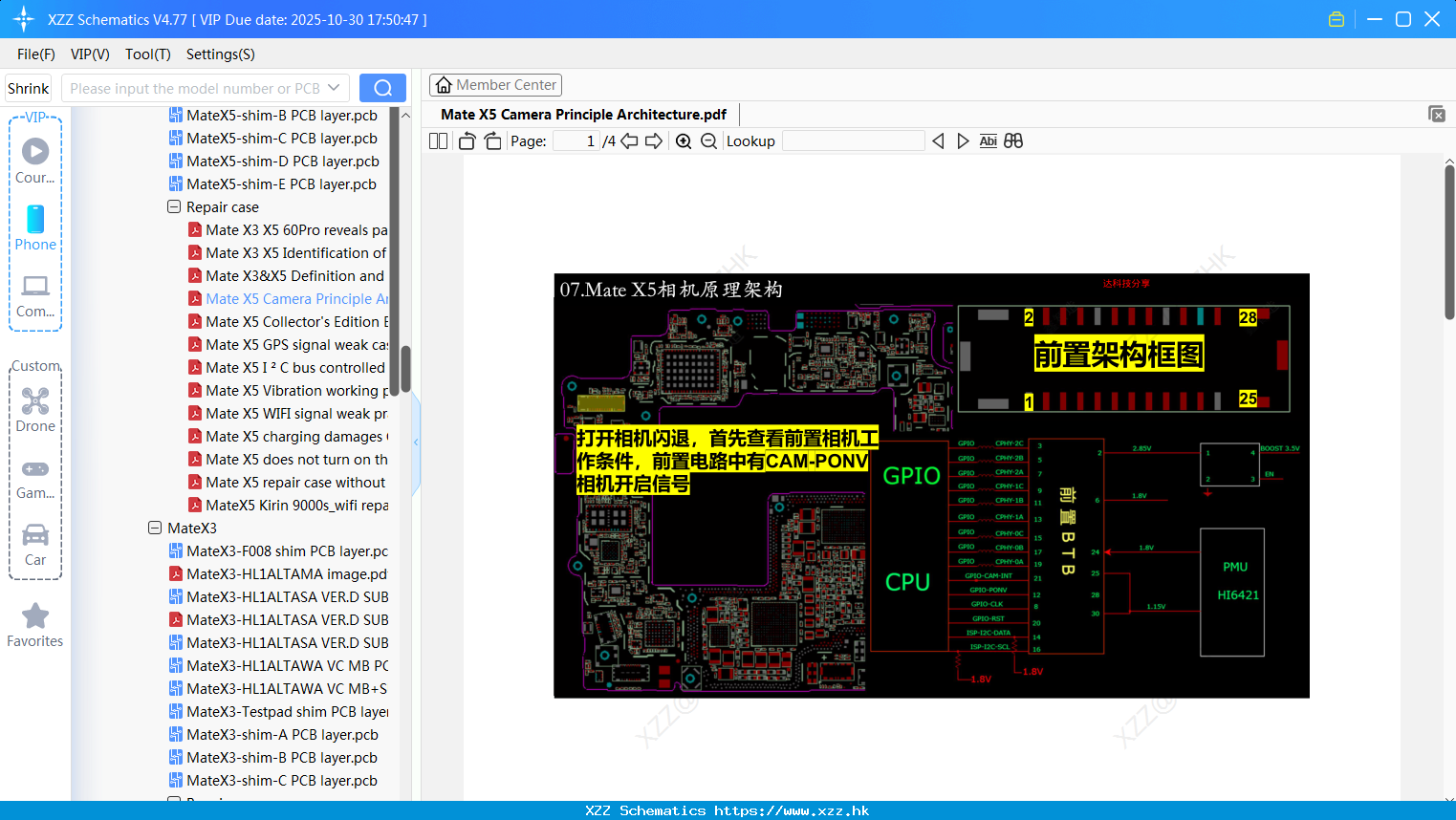Select the Drone category
Screen dimensions: 1456x820
click(35, 410)
